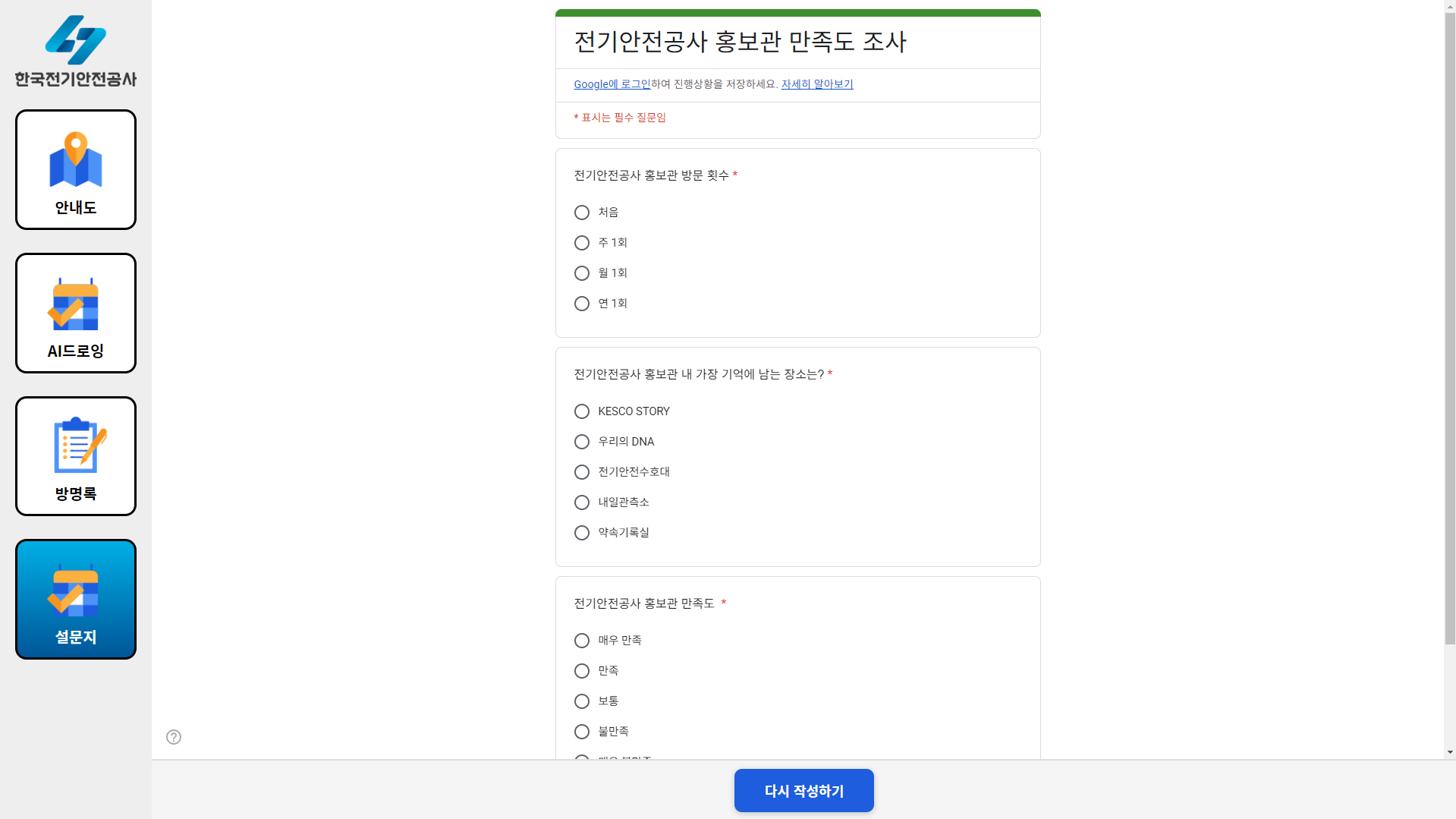
Task: Select KESCO STORY as memorable place
Action: click(582, 411)
